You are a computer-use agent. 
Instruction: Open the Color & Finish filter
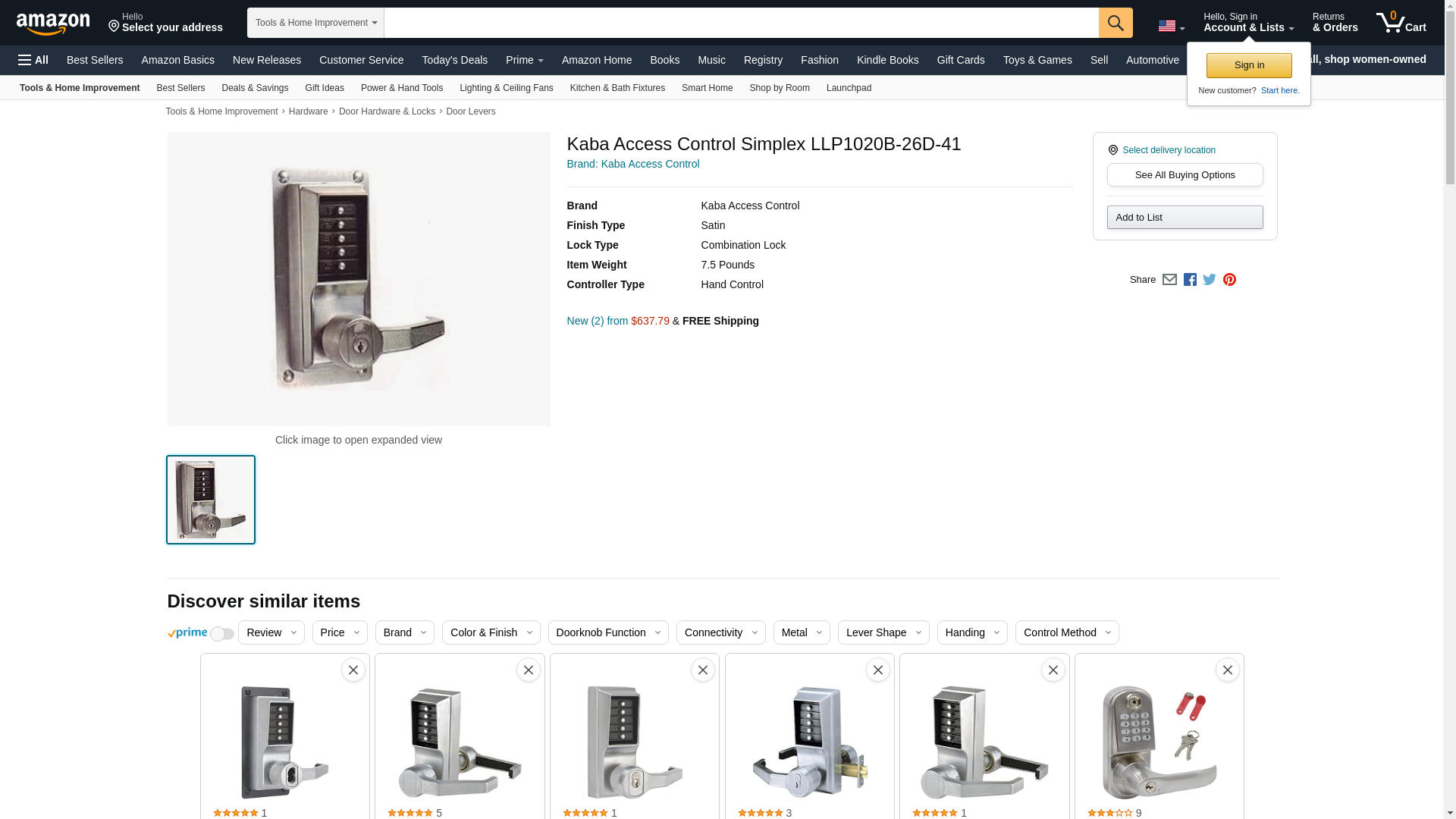point(491,632)
